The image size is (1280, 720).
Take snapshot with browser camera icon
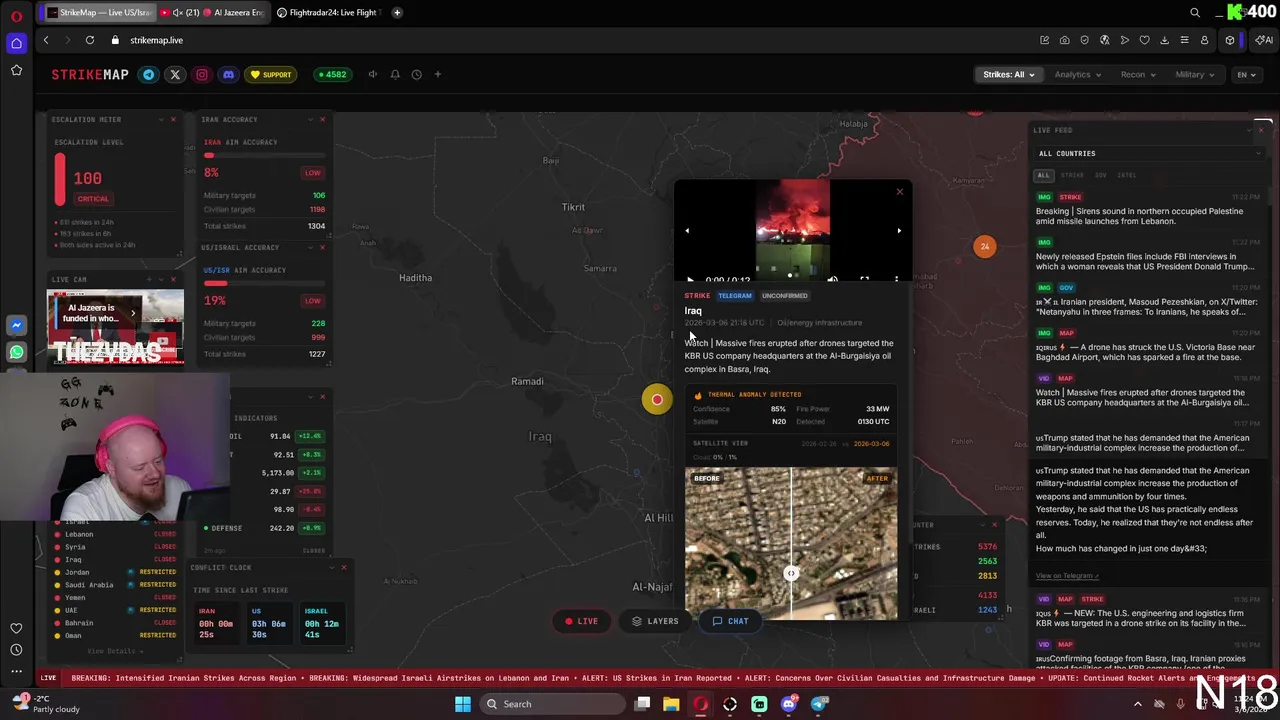(1064, 40)
